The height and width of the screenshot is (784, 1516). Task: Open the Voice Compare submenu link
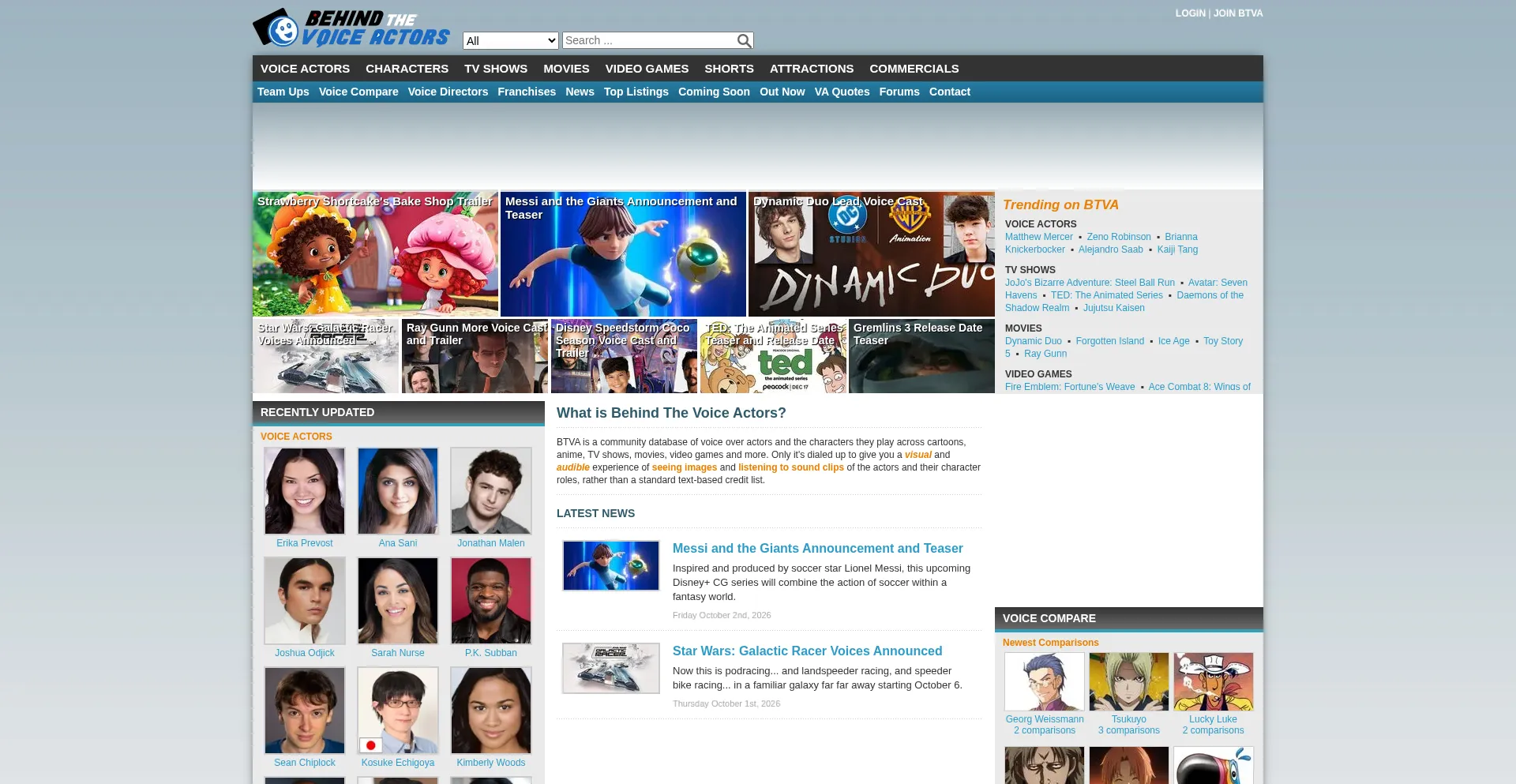[x=358, y=92]
